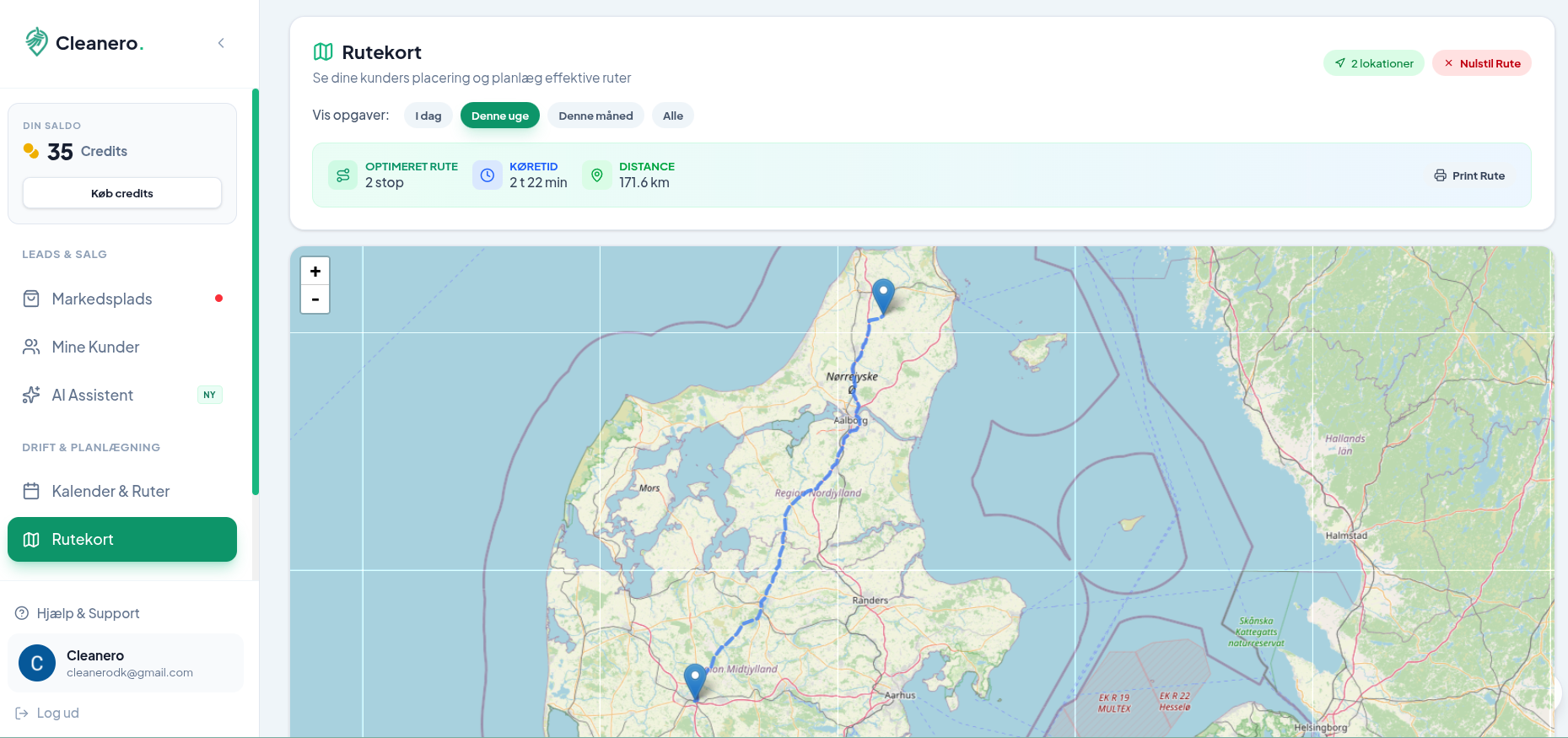Open Hjælp & Support link
This screenshot has width=1568, height=738.
88,613
